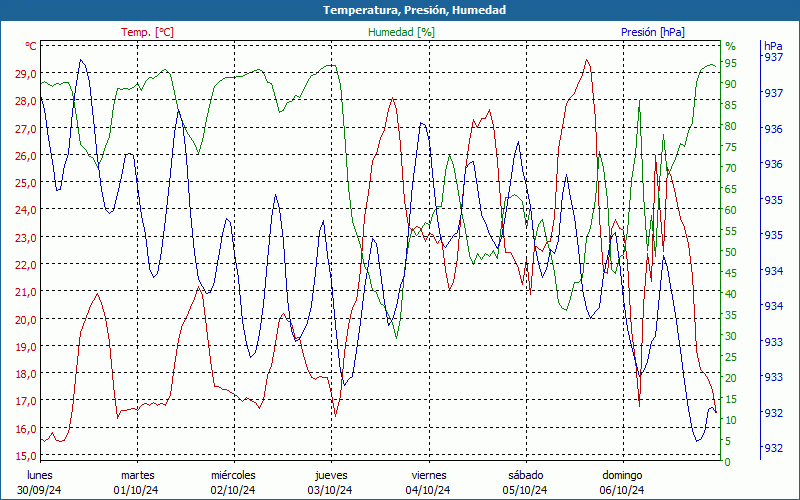Click temperature axis value "29,0"

(x=26, y=73)
